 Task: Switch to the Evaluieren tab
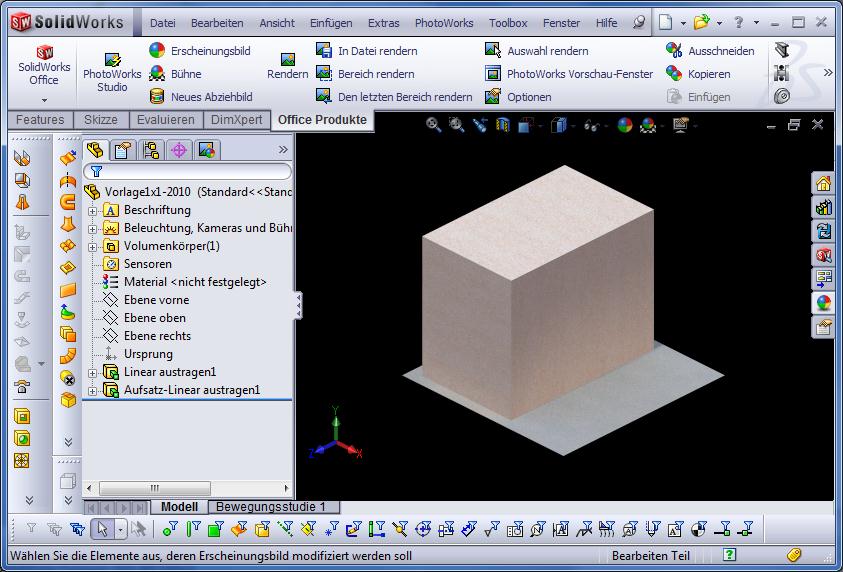[166, 120]
